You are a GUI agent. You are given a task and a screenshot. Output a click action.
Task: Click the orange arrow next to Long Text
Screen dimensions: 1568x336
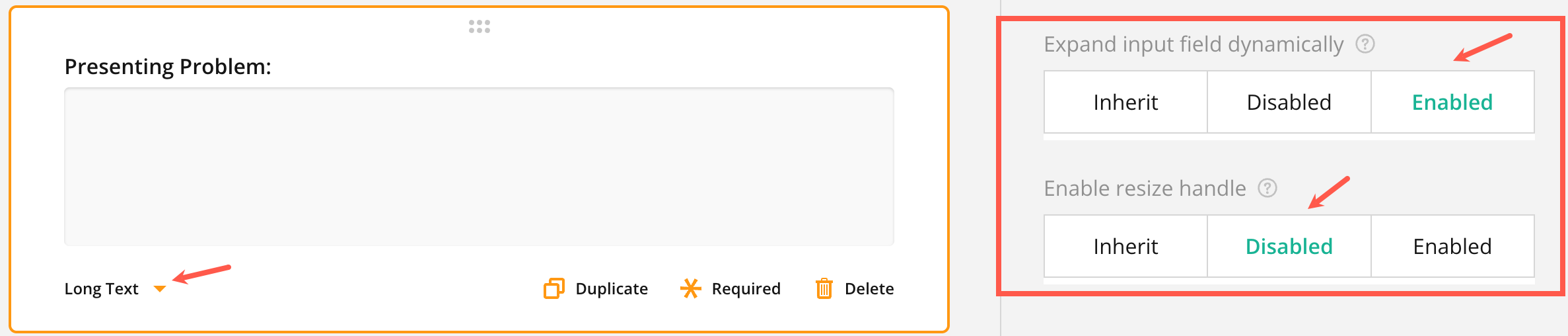click(159, 289)
